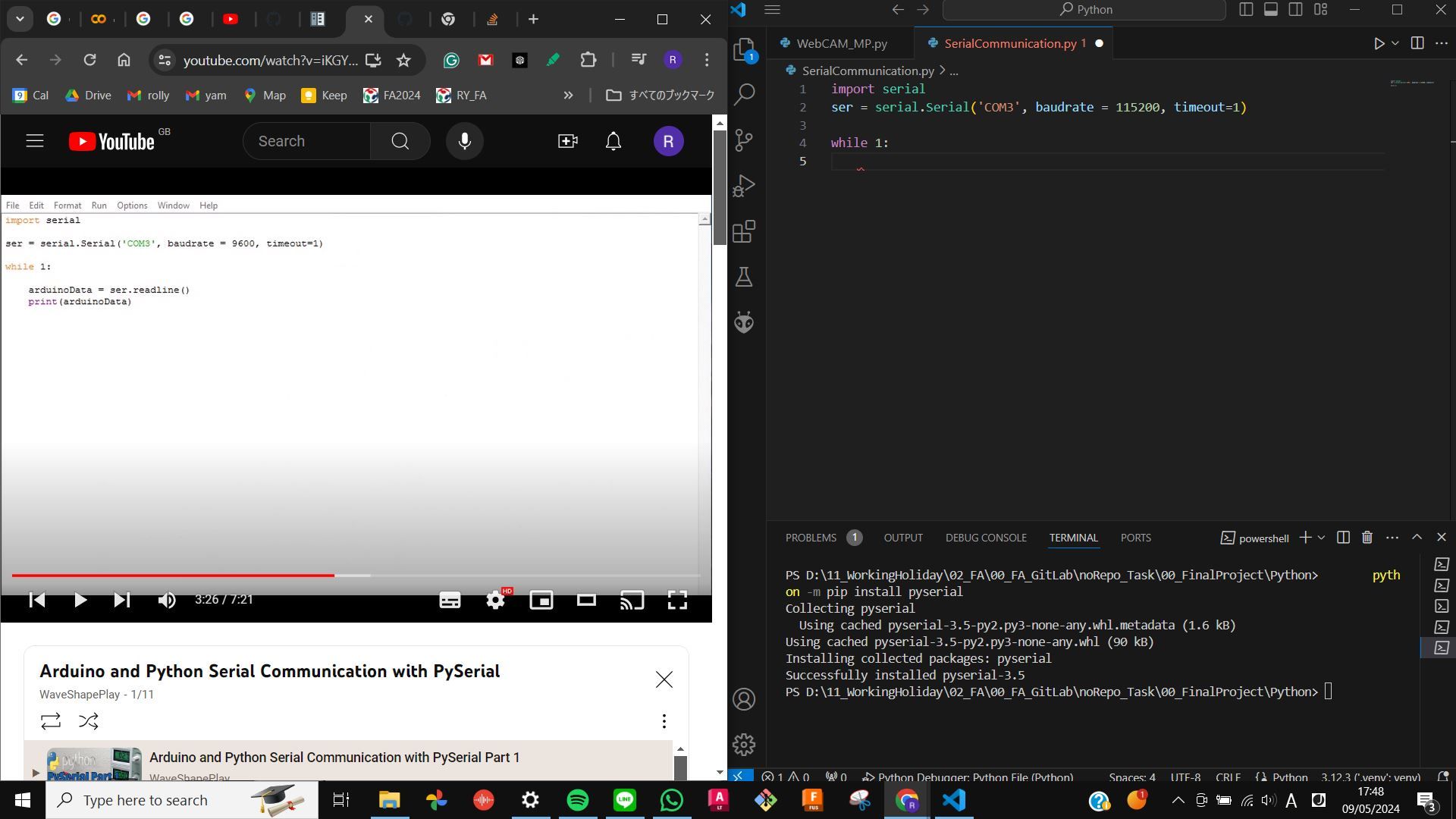Open Run and Debug view

click(x=745, y=186)
